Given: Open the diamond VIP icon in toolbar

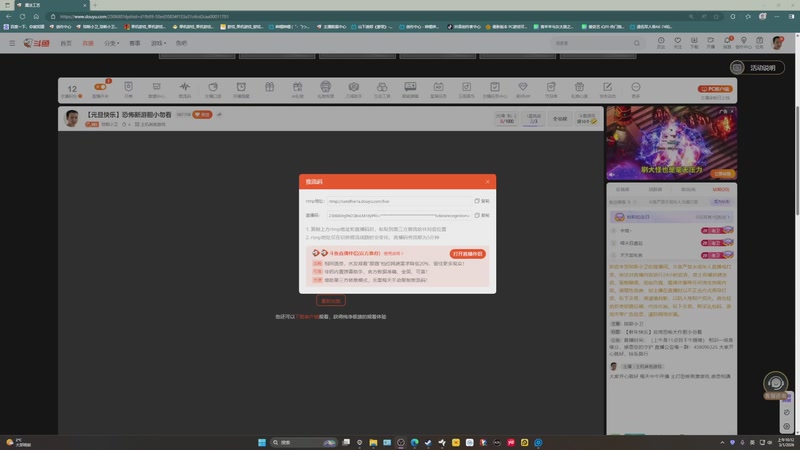Looking at the screenshot, I should tap(522, 87).
